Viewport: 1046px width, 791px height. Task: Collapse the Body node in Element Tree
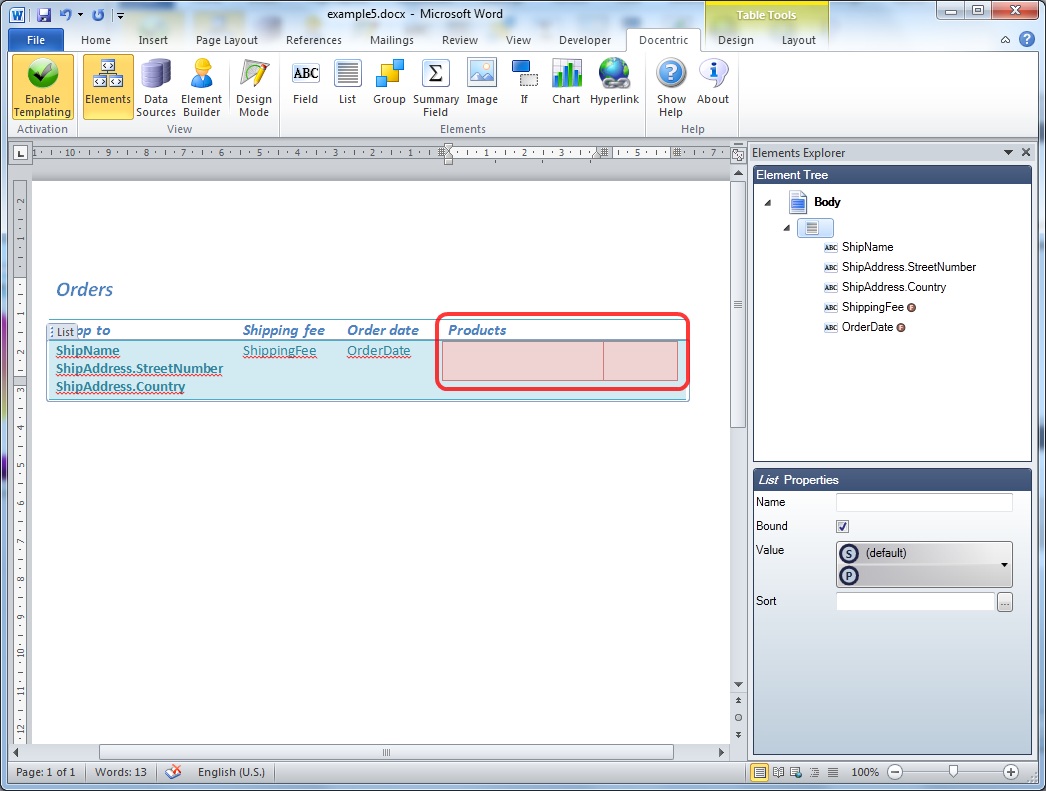click(767, 202)
